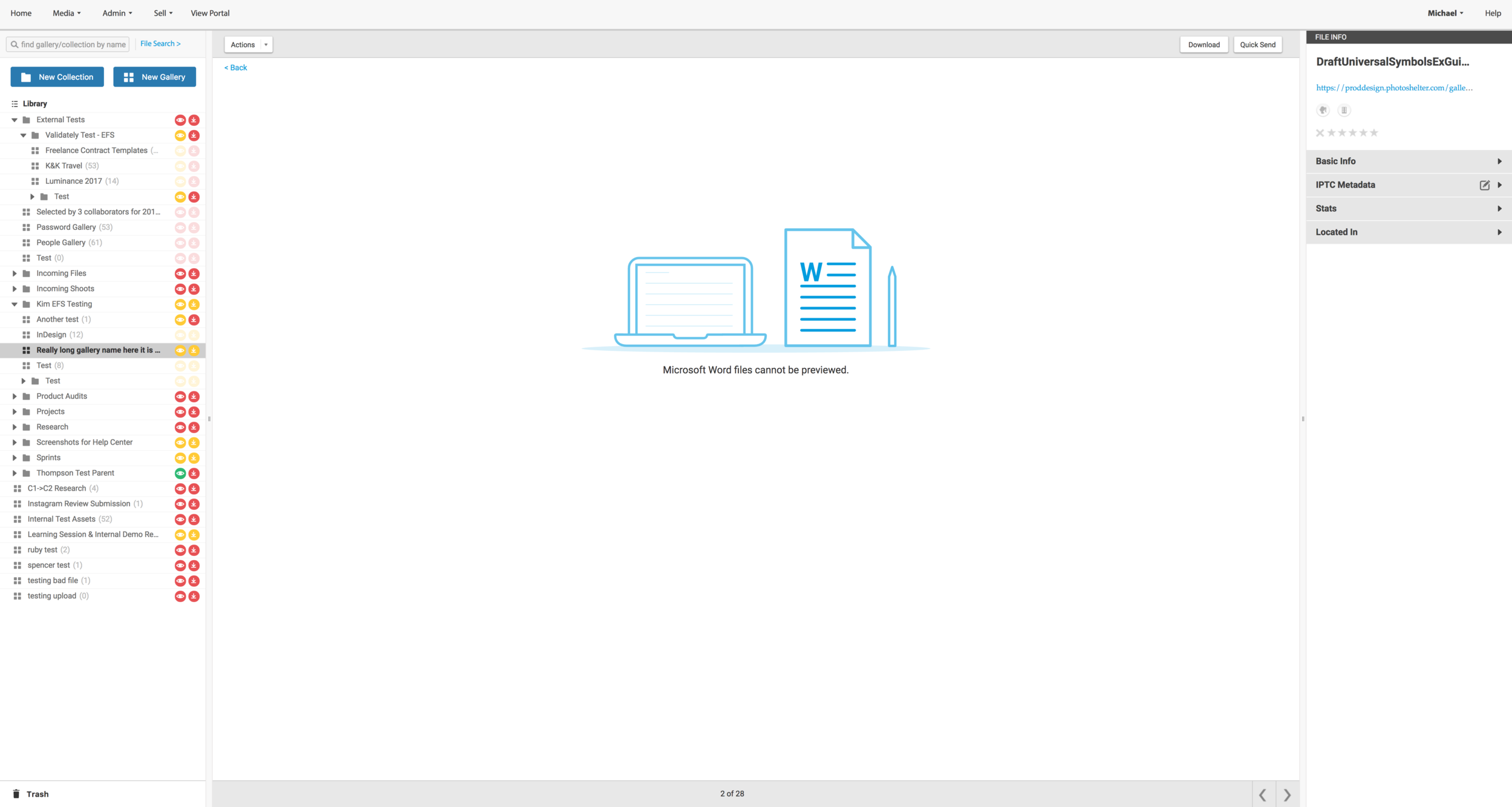Collapse the Kim EFS Testing collection
Viewport: 1512px width, 807px height.
click(15, 304)
